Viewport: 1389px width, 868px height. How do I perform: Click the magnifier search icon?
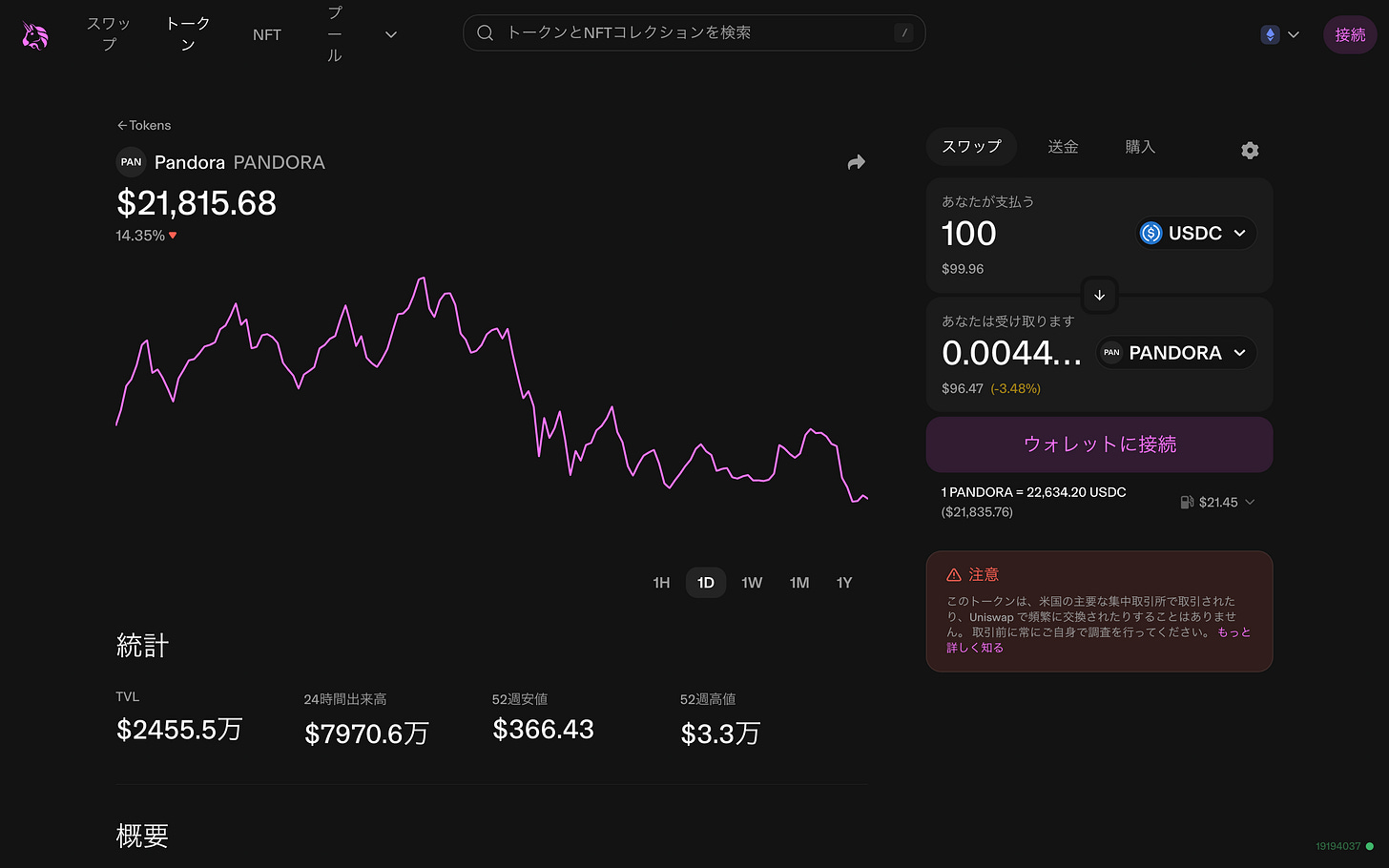tap(486, 32)
